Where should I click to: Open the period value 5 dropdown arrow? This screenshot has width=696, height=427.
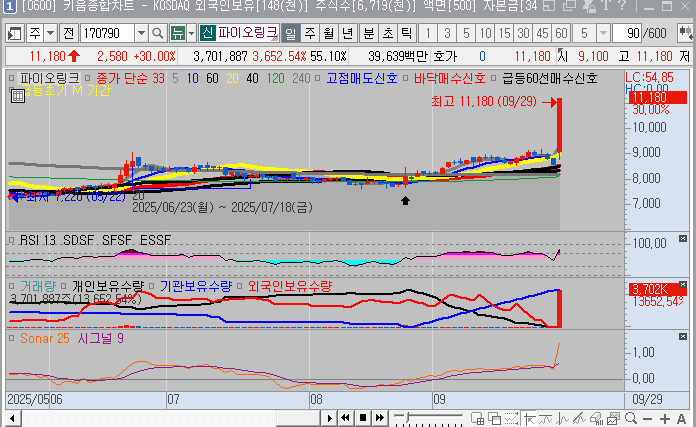(603, 33)
